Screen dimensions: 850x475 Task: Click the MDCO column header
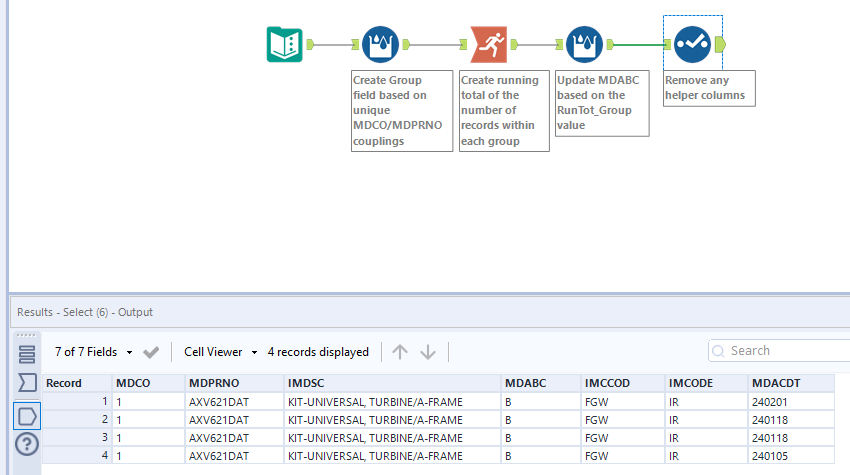click(148, 383)
